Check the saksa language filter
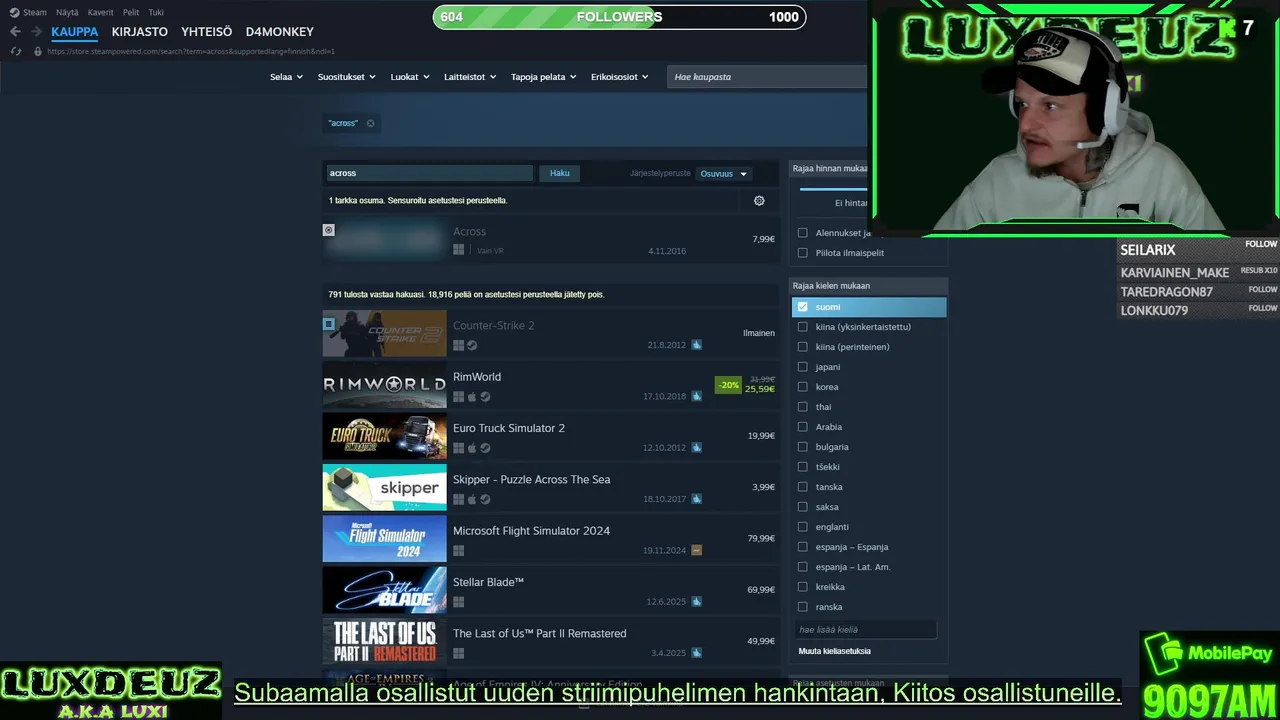Image resolution: width=1280 pixels, height=720 pixels. pyautogui.click(x=802, y=507)
